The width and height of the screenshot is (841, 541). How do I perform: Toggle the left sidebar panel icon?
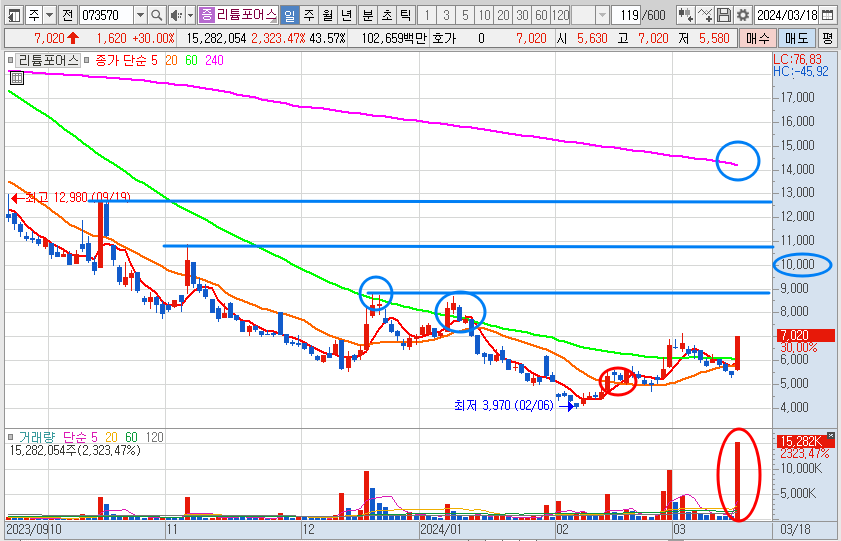(x=14, y=15)
